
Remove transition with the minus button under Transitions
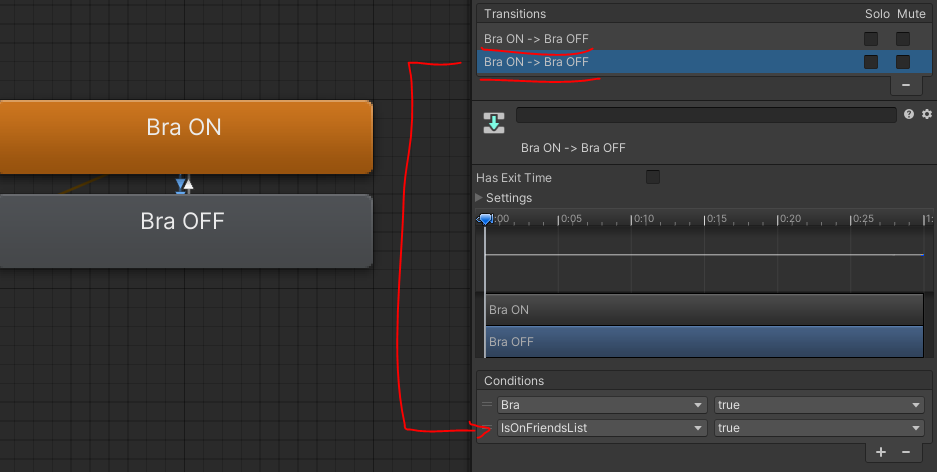point(906,85)
